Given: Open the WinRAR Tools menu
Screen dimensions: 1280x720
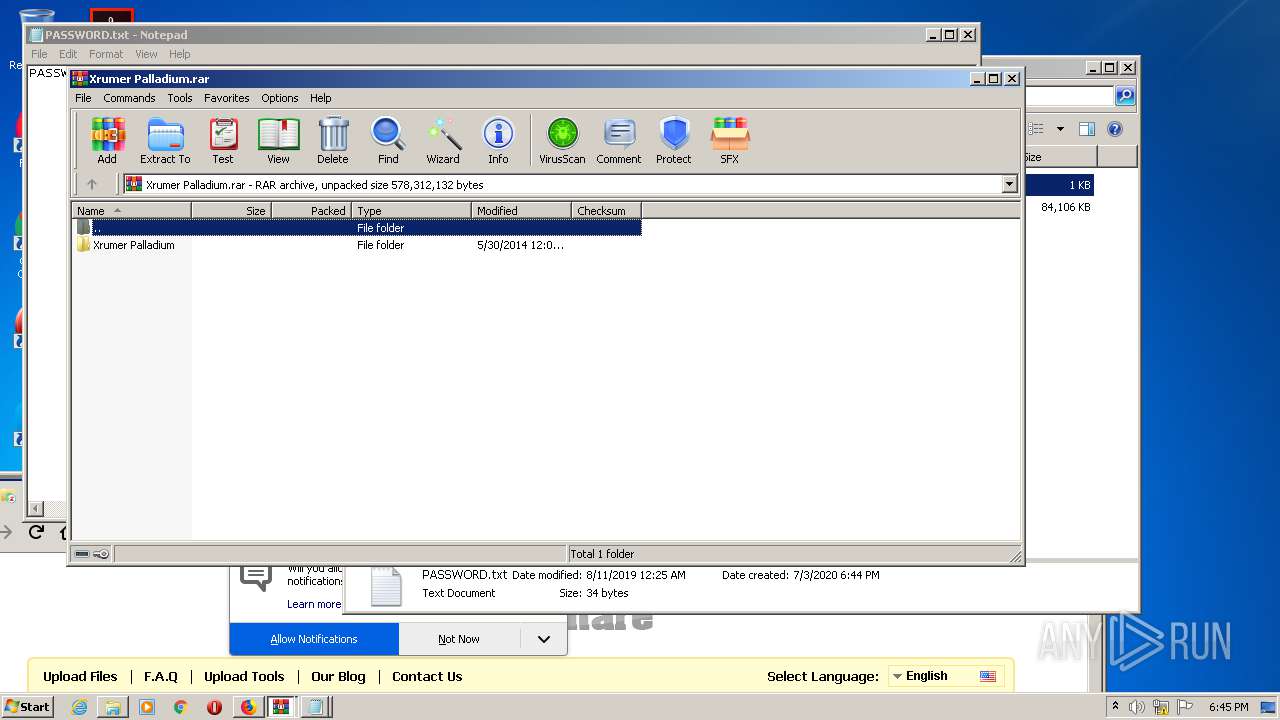Looking at the screenshot, I should [x=180, y=98].
